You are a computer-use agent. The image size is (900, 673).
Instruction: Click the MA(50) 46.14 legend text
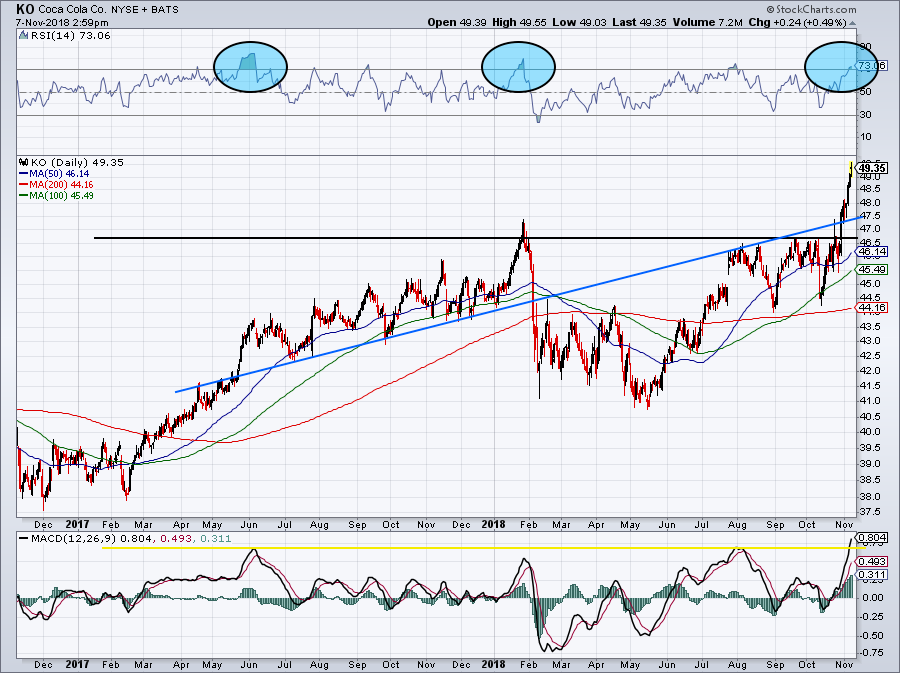pyautogui.click(x=59, y=173)
